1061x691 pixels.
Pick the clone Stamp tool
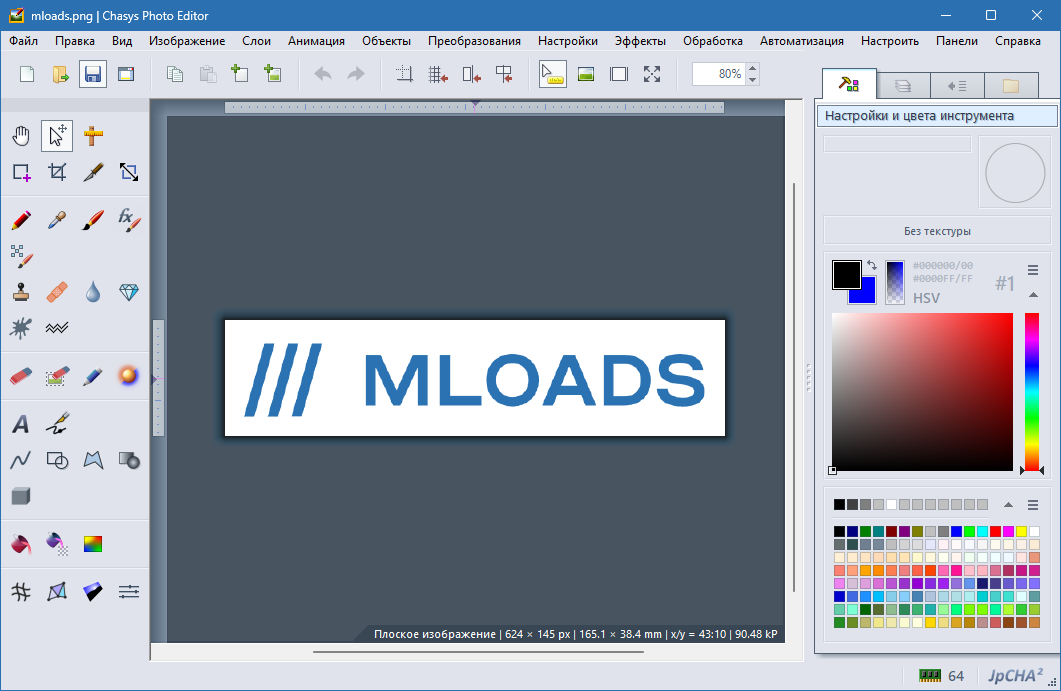[21, 292]
